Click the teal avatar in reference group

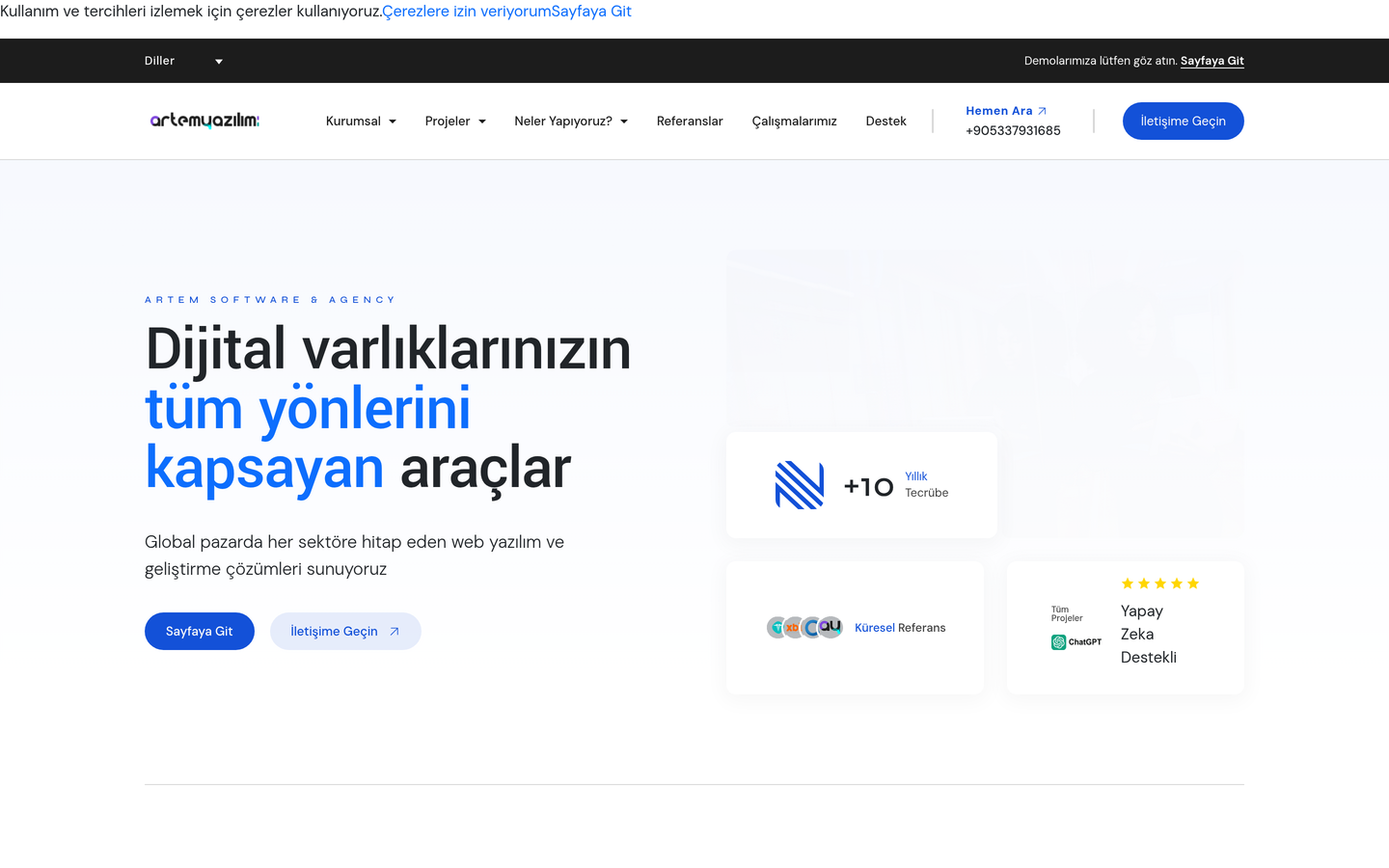tap(777, 628)
